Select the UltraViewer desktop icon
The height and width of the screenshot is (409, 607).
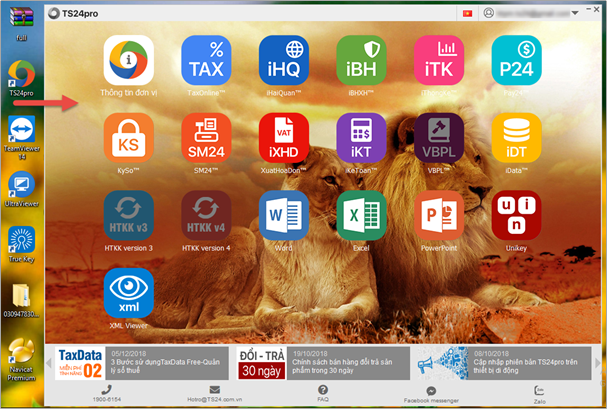(x=22, y=189)
